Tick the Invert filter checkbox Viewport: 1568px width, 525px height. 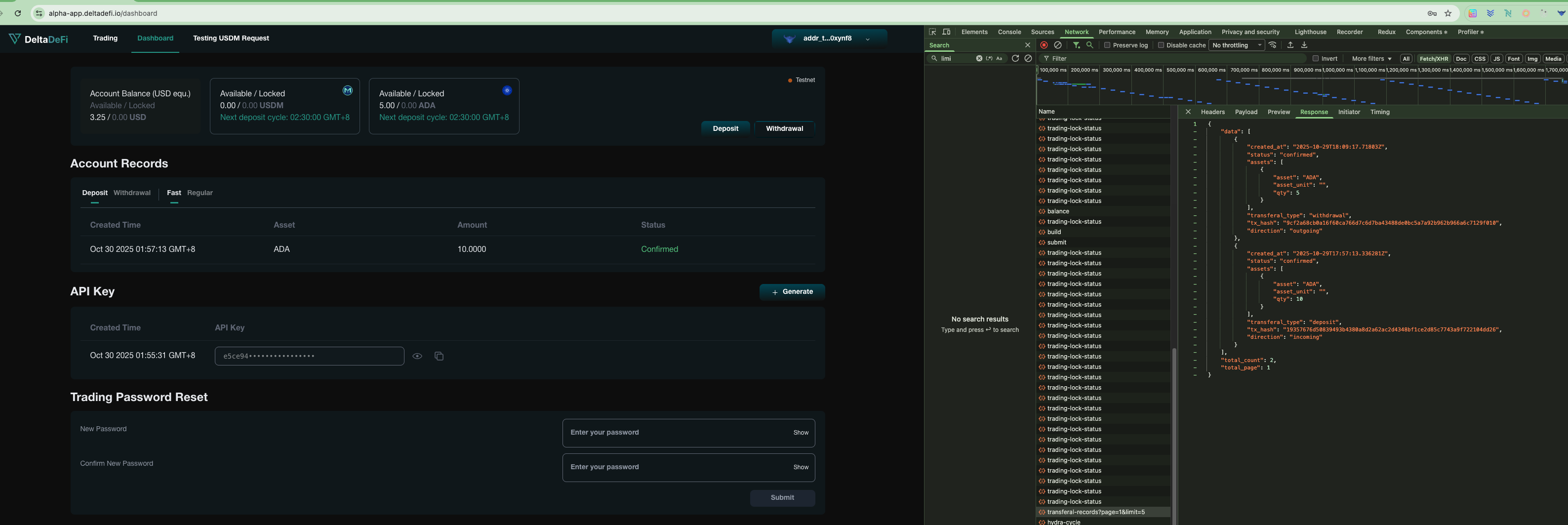[1315, 58]
